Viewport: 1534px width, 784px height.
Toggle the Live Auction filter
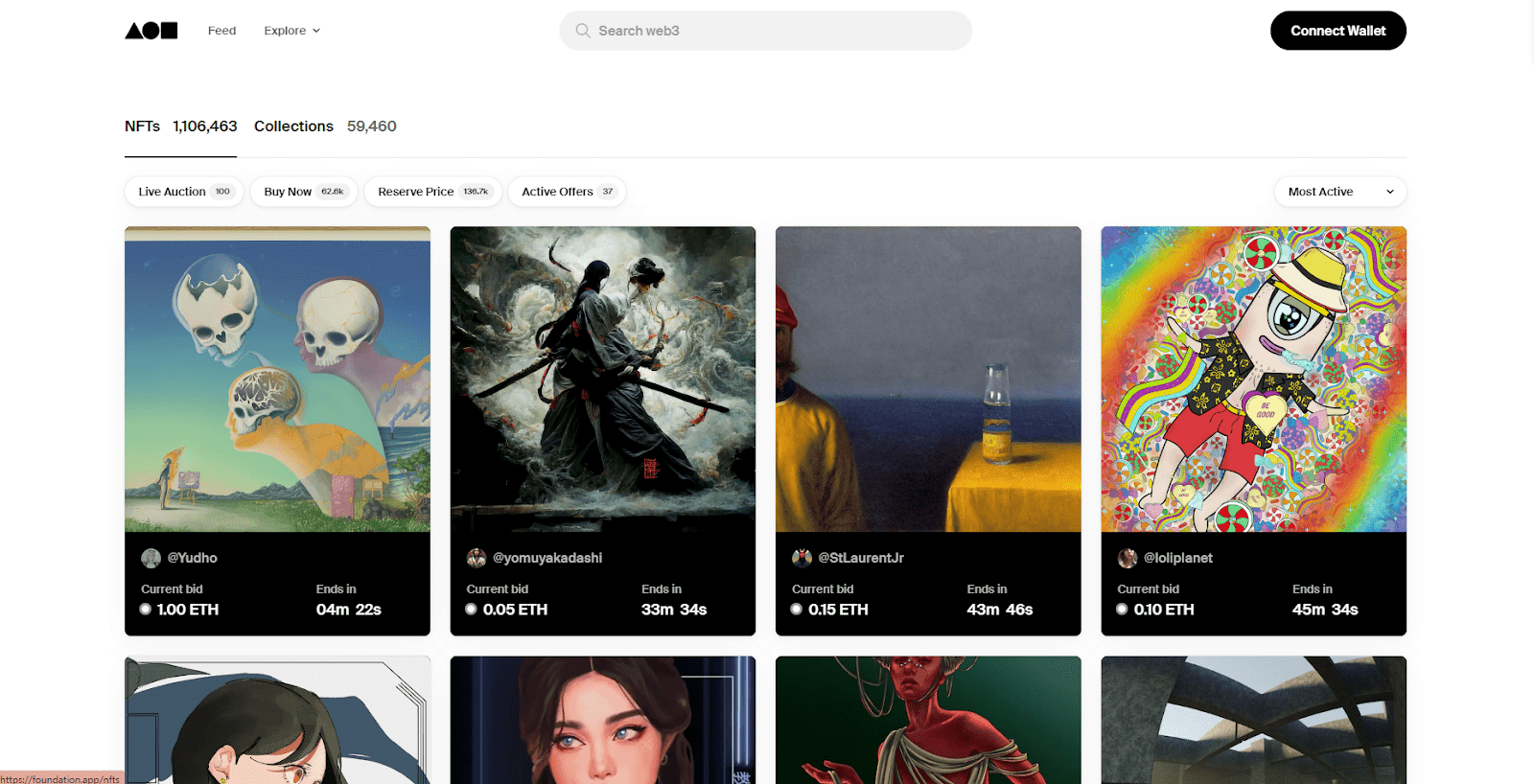(x=184, y=192)
